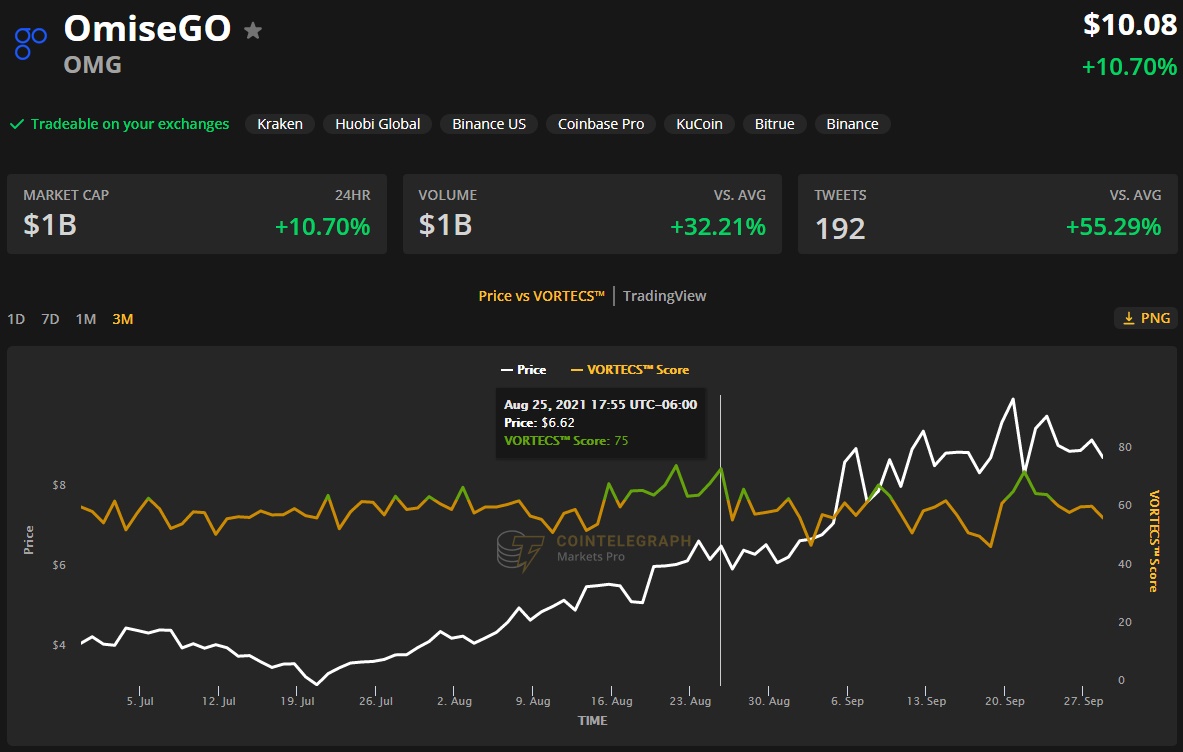Screen dimensions: 1183x752
Task: Select the Binance US exchange chip
Action: pos(489,124)
